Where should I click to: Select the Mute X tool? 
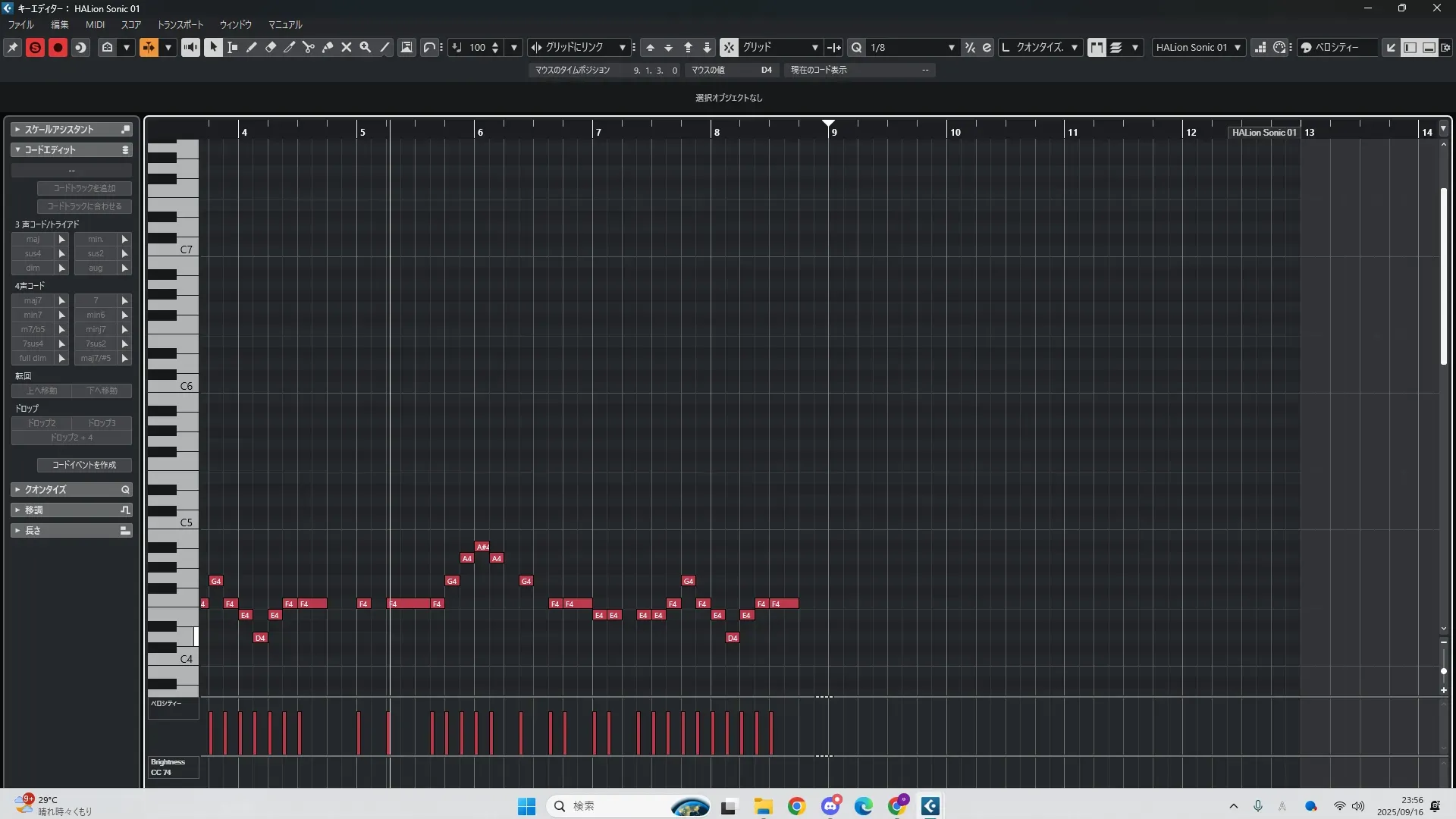pyautogui.click(x=347, y=47)
